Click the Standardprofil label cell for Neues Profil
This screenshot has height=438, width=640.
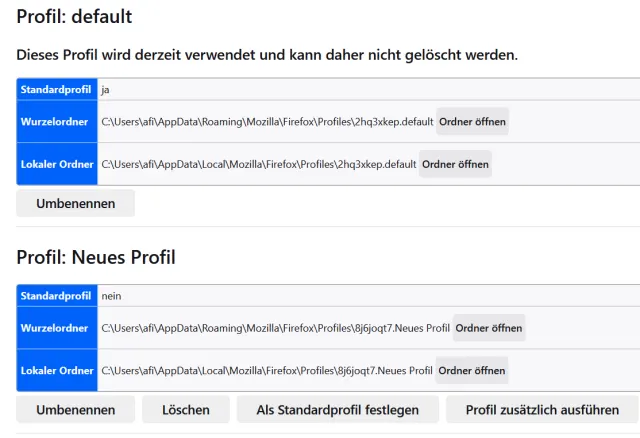point(57,296)
